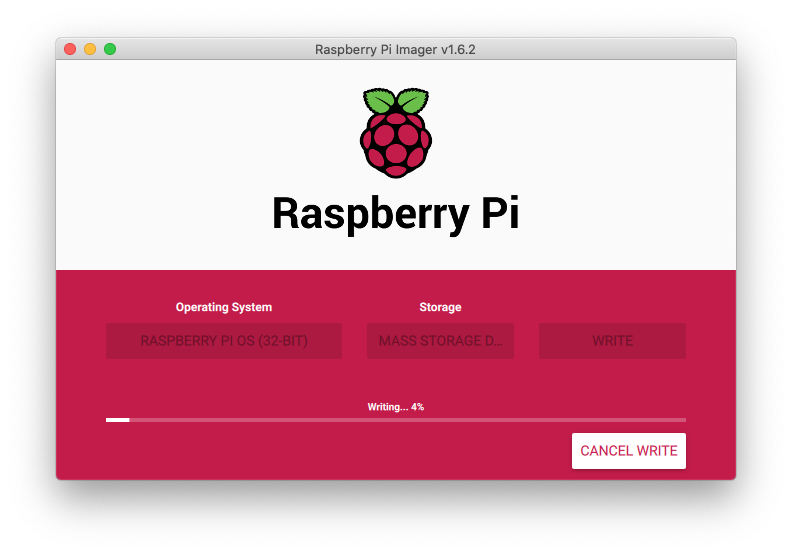This screenshot has width=792, height=554.
Task: Click the greyed-out Write button
Action: (612, 341)
